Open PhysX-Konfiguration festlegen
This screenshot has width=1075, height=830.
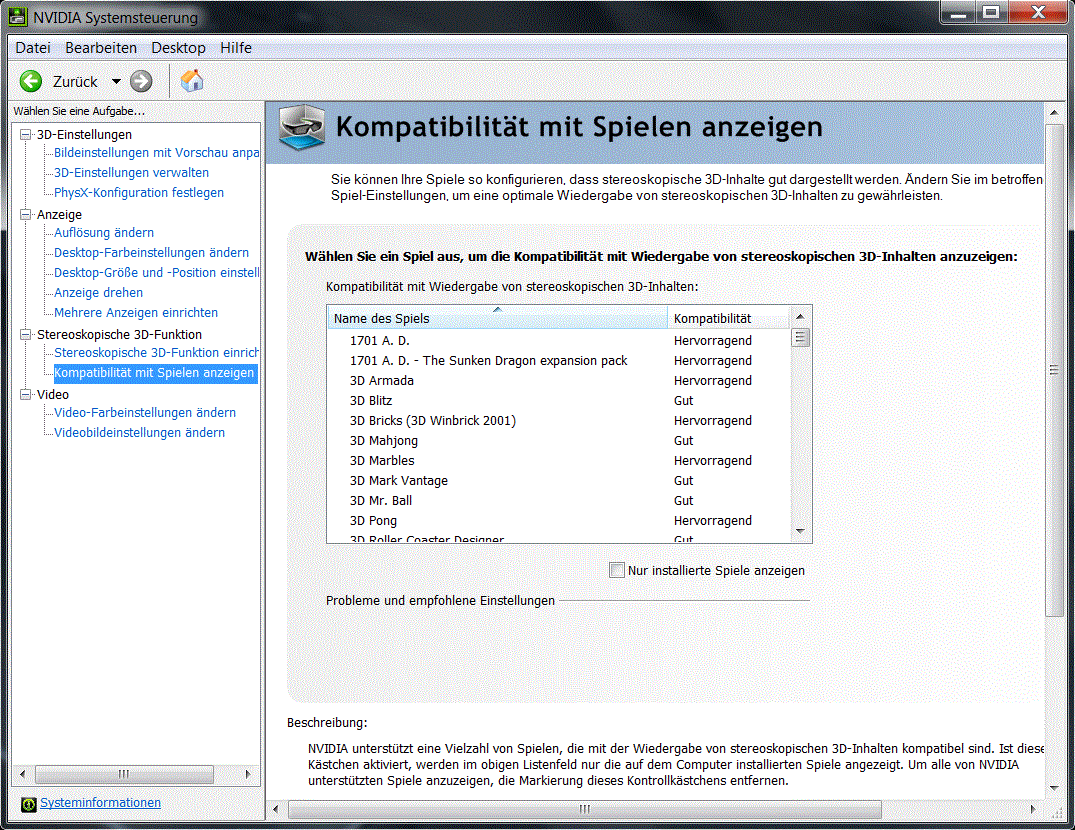[x=139, y=193]
